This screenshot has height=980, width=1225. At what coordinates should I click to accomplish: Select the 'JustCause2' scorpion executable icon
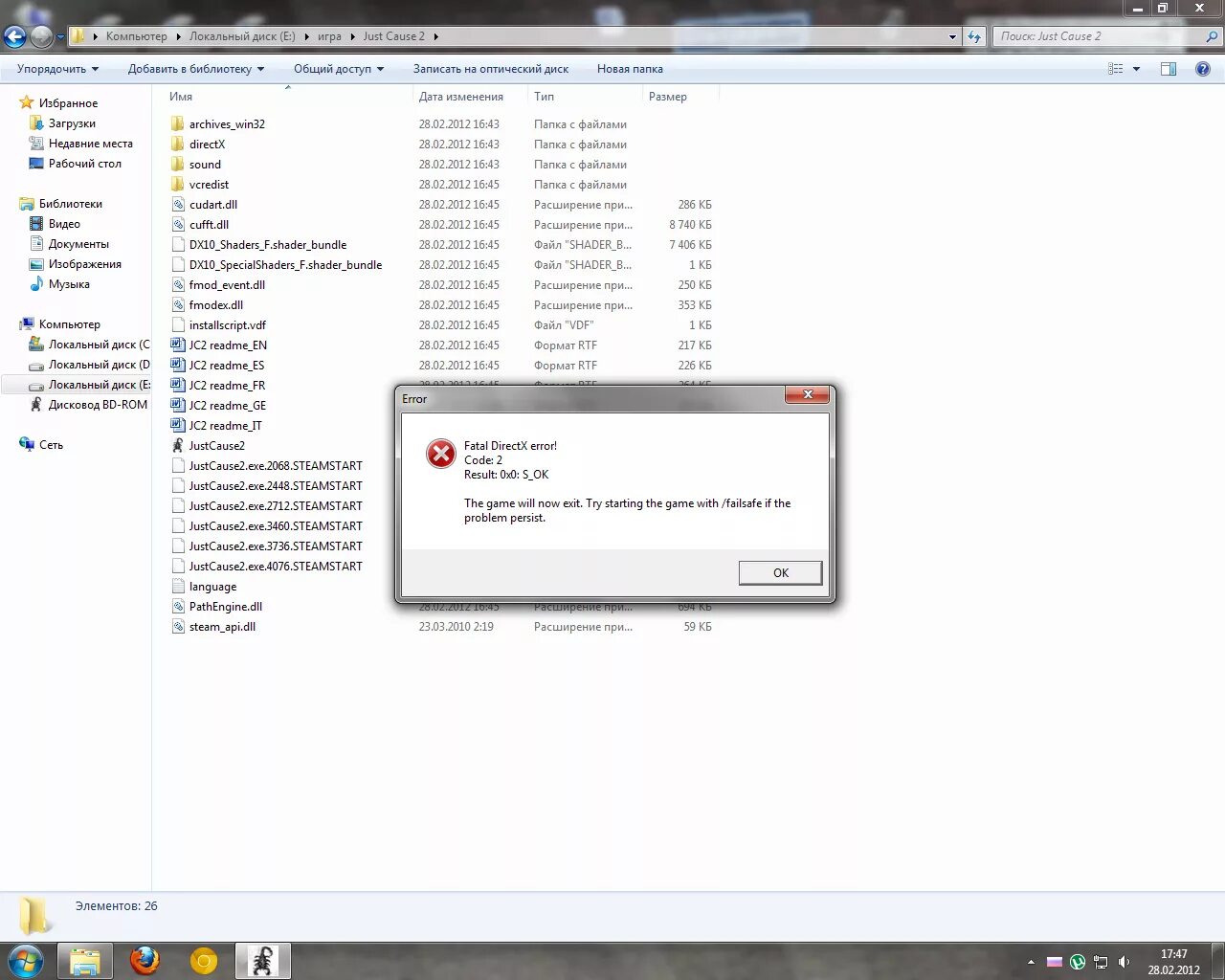click(178, 446)
